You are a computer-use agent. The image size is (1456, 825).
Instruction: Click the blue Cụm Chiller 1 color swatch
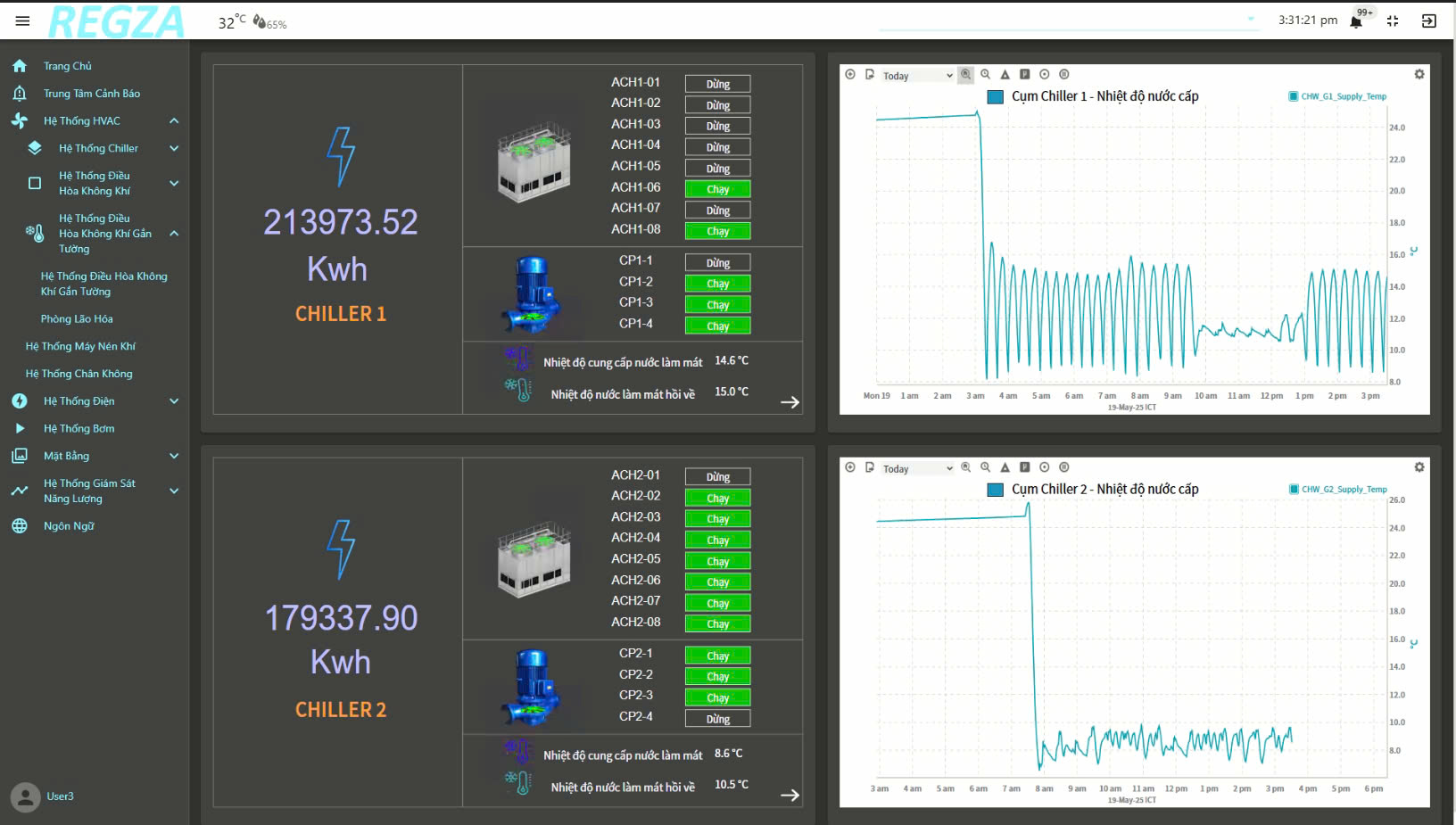996,96
